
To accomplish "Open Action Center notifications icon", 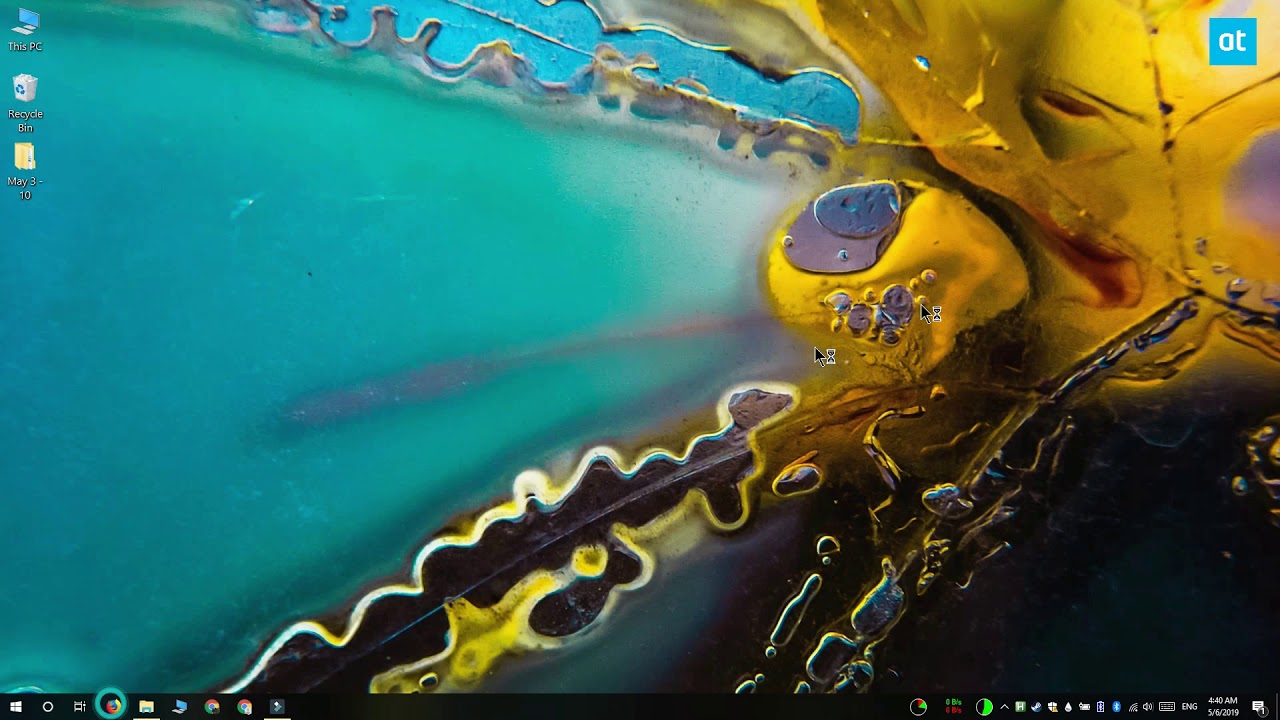I will click(1259, 707).
